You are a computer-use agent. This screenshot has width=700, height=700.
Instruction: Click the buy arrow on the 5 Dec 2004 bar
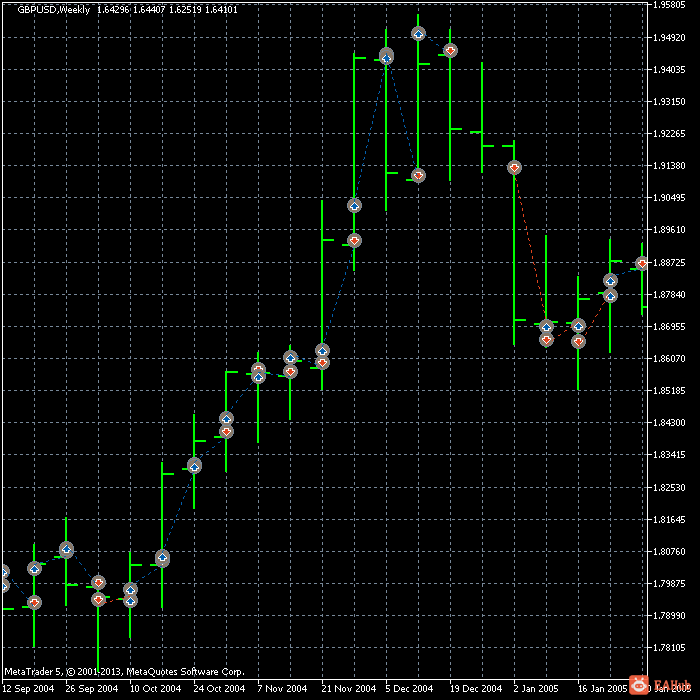(386, 57)
